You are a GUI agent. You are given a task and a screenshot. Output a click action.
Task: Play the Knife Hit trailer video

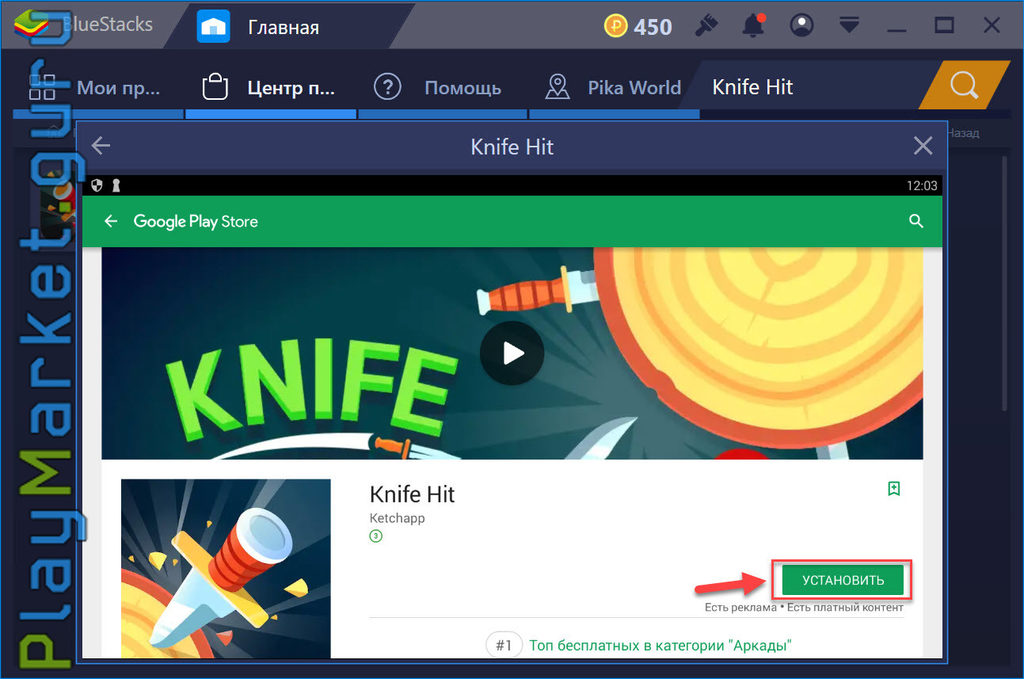(x=512, y=353)
